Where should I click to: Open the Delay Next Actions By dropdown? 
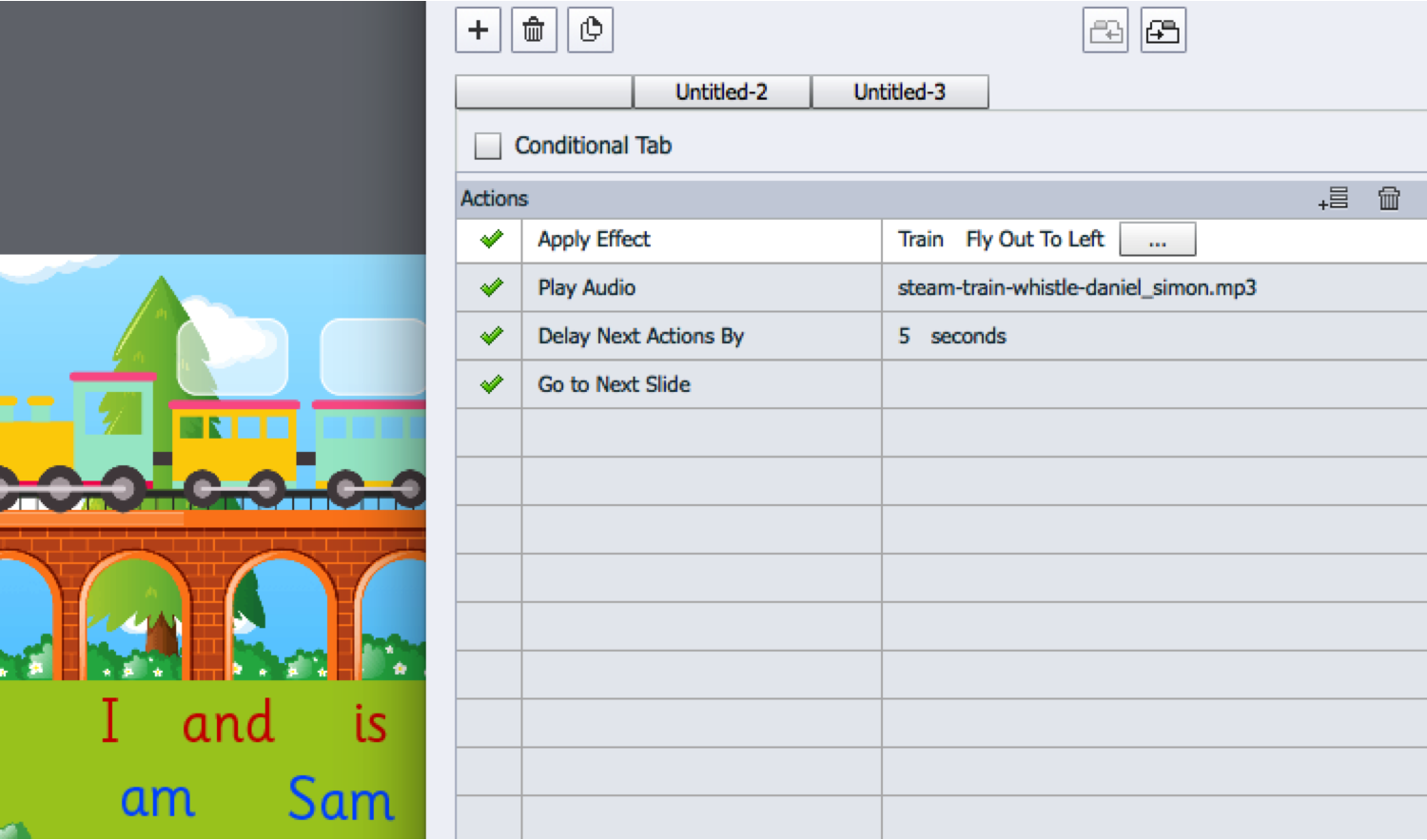pyautogui.click(x=700, y=336)
